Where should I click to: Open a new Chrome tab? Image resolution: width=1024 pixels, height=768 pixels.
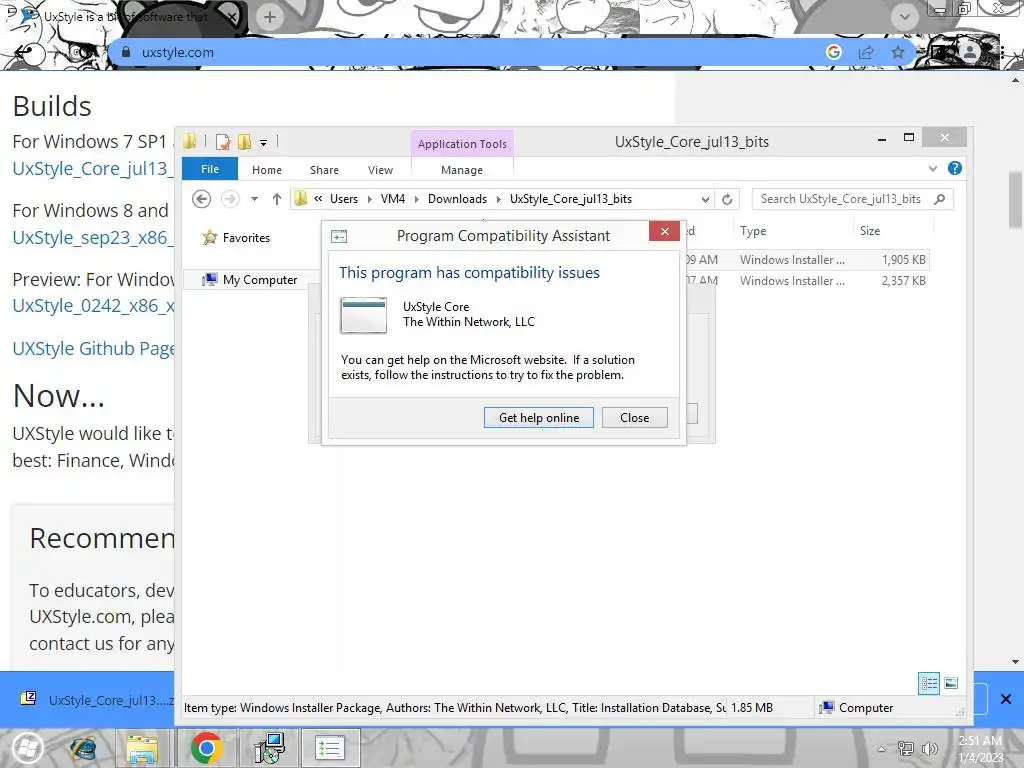pos(270,17)
